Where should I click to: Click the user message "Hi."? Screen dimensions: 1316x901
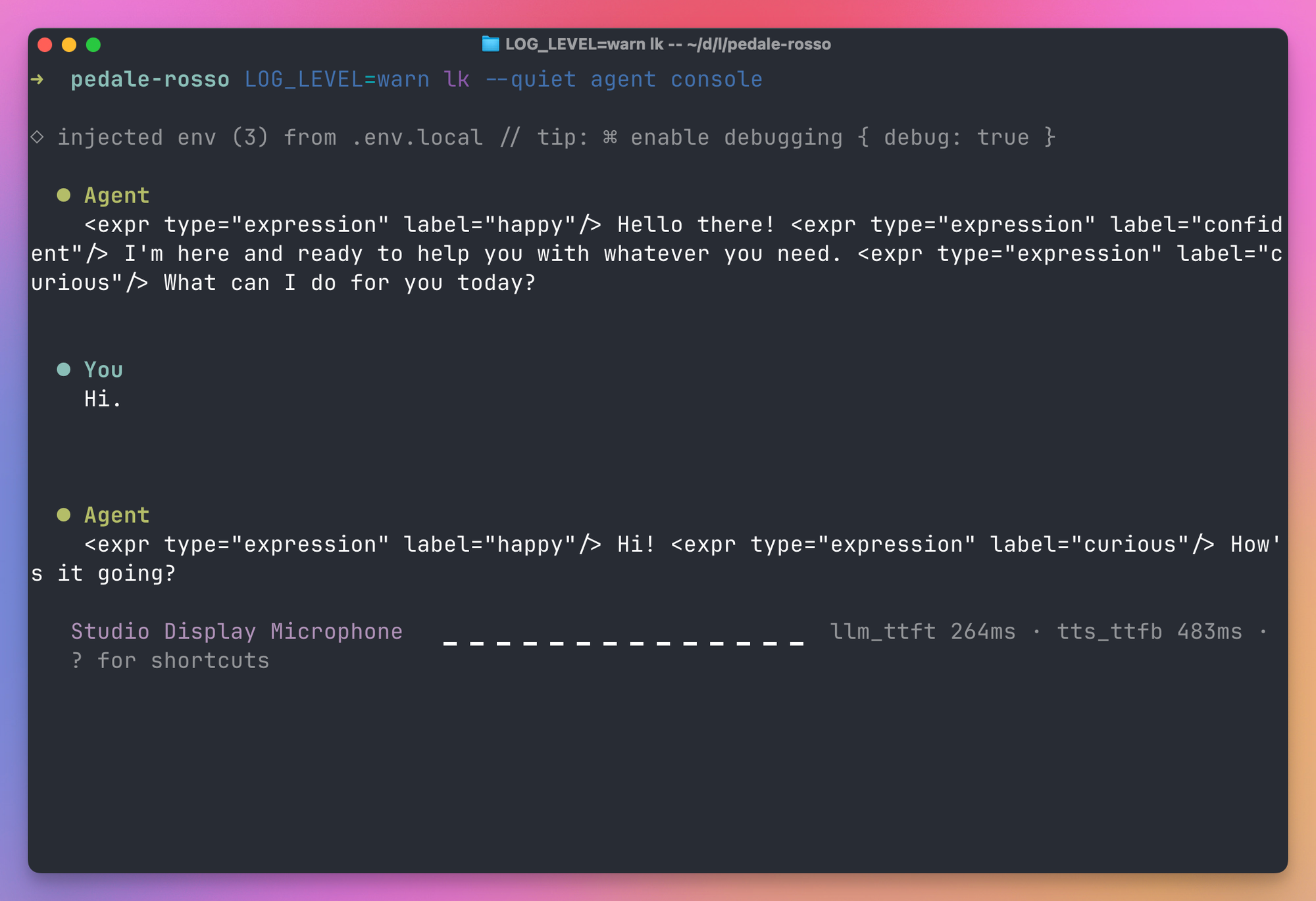[103, 399]
